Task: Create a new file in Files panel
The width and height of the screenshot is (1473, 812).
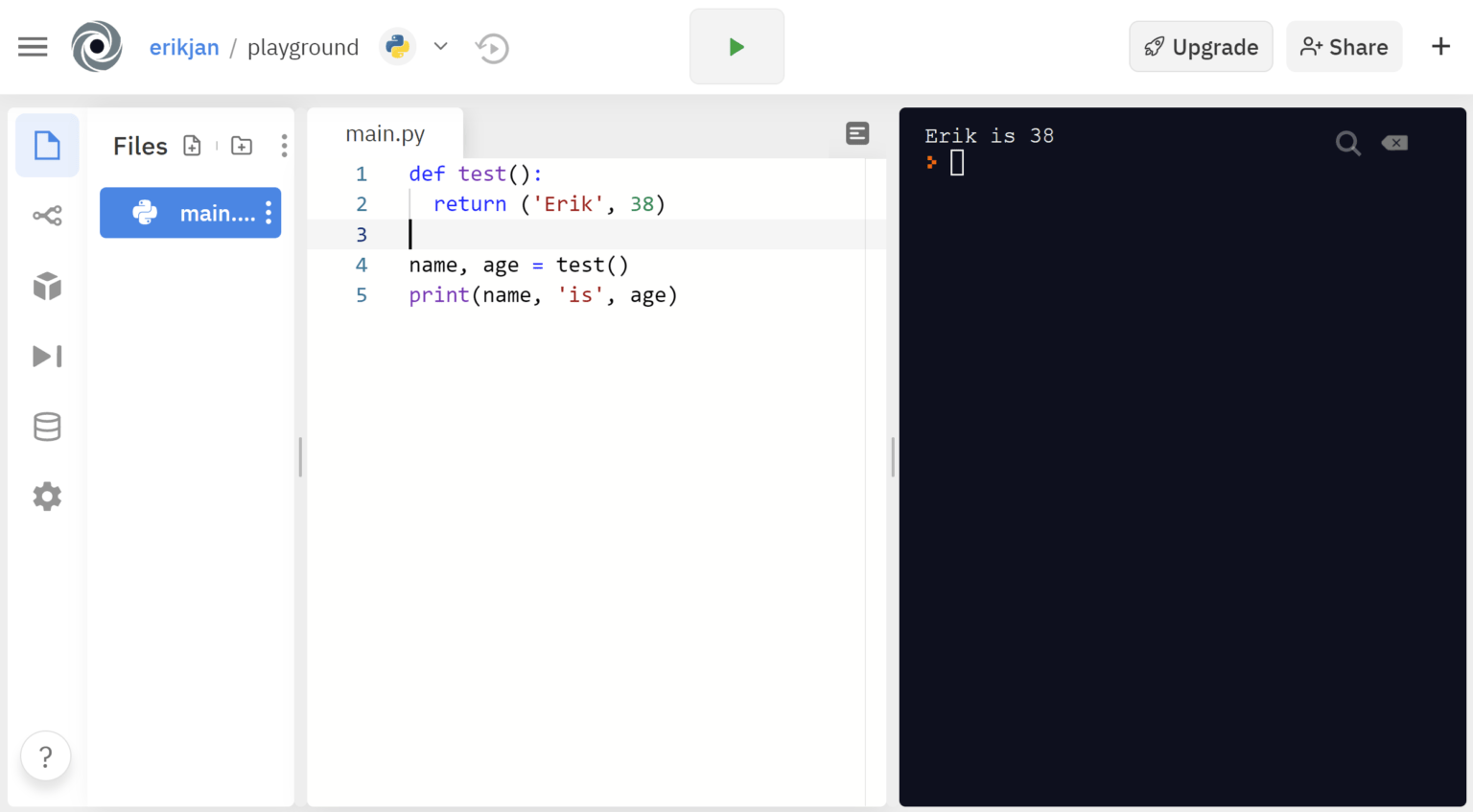Action: (192, 145)
